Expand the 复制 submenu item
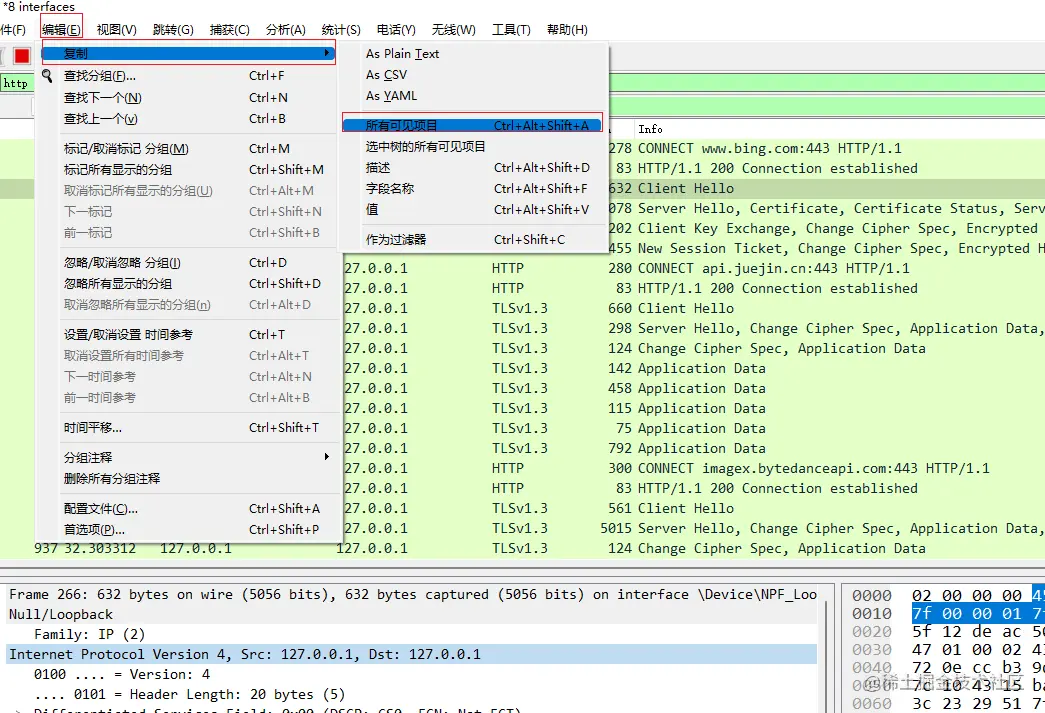This screenshot has height=713, width=1045. coord(188,53)
